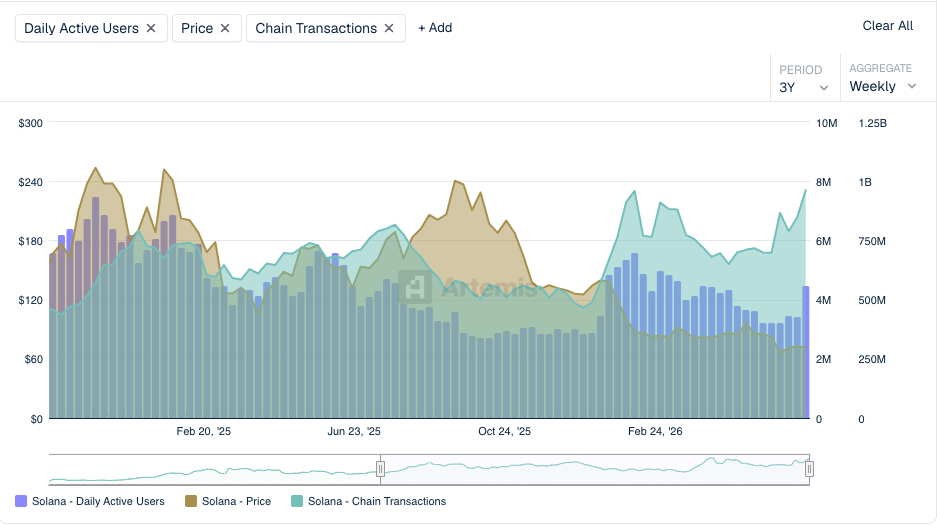Click the $120 price axis label

click(30, 300)
